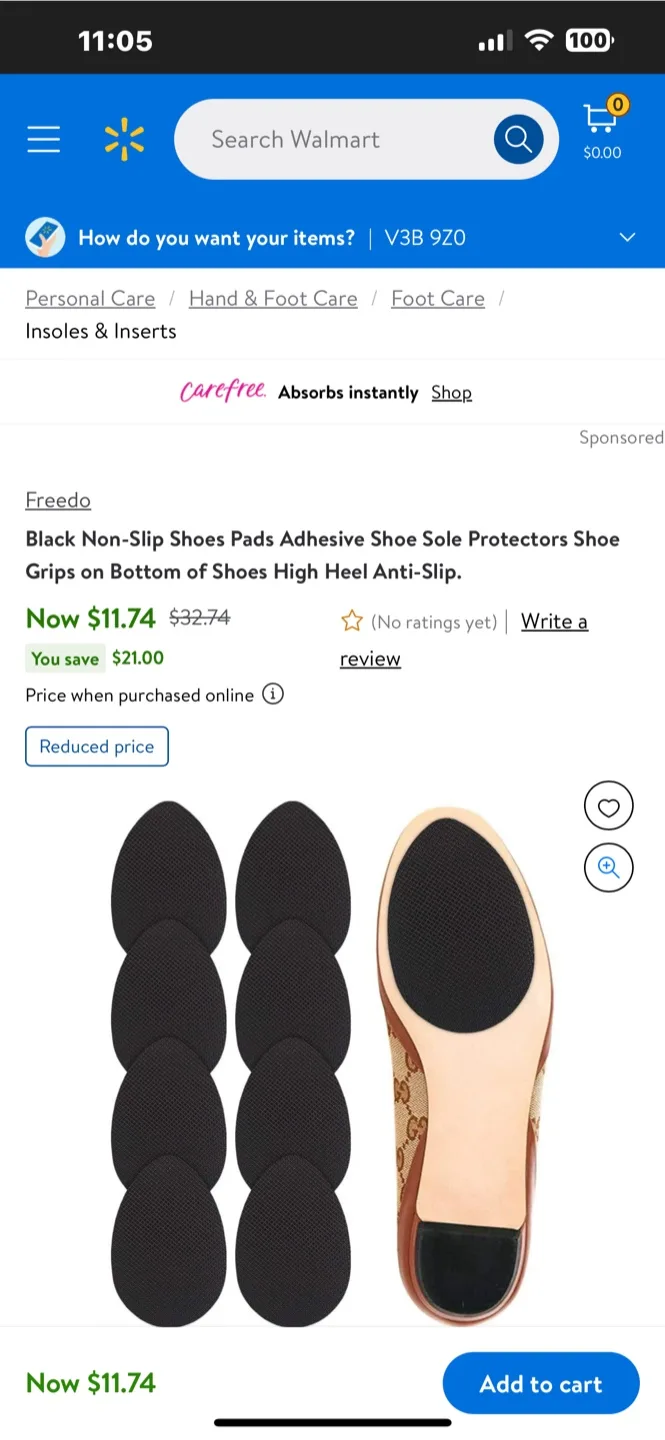Open the Freedo brand page
665x1440 pixels.
[57, 500]
